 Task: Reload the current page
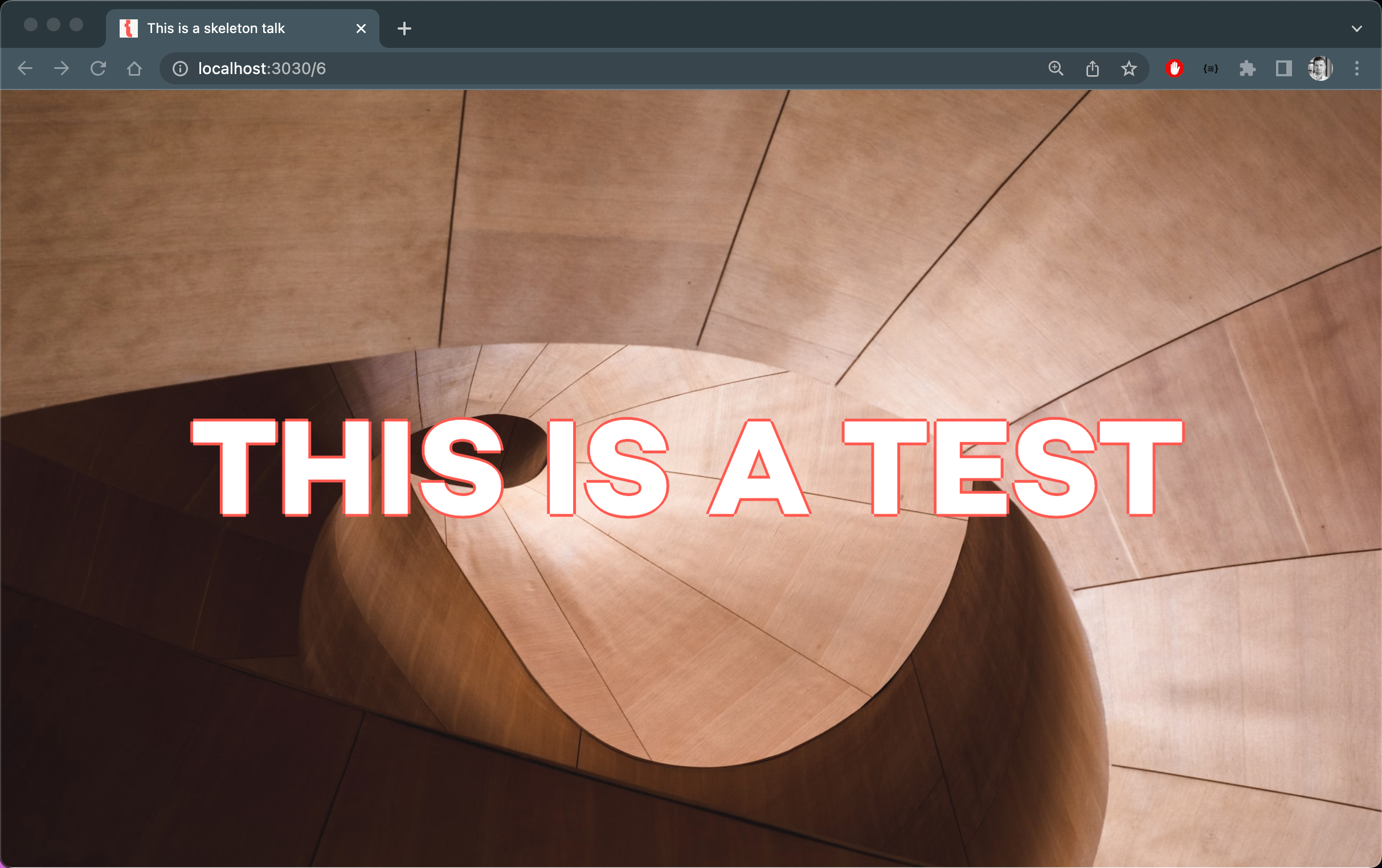pos(98,69)
